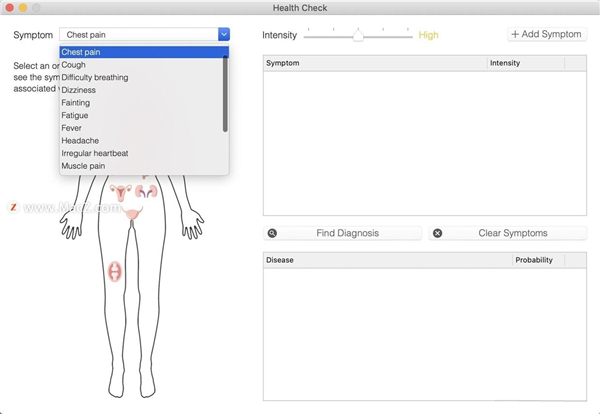Click the X icon on Clear Symptoms
Screen dimensions: 600x414
438,233
